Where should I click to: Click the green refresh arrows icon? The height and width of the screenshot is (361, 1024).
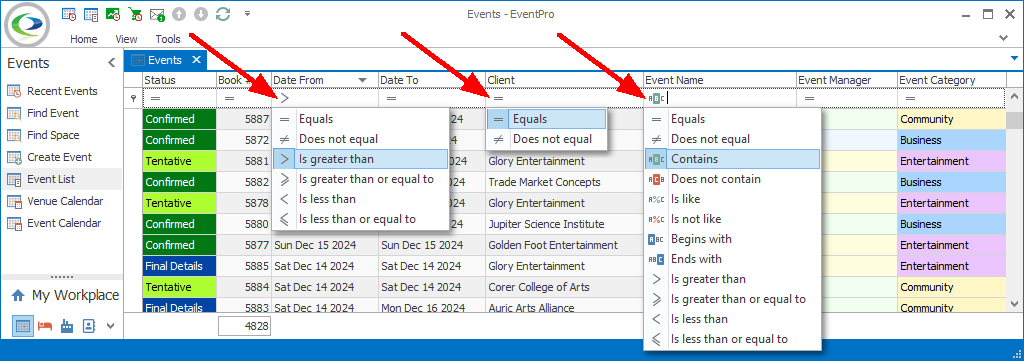click(x=223, y=14)
